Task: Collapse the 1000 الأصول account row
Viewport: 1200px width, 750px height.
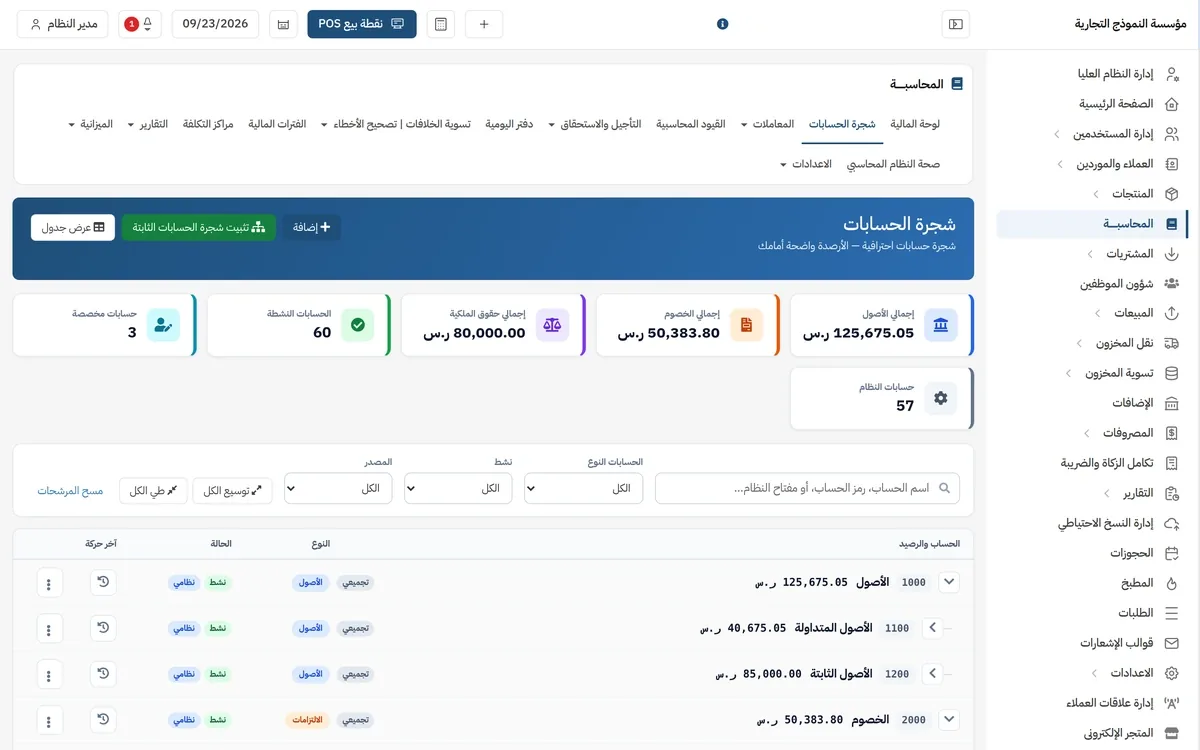Action: [949, 582]
